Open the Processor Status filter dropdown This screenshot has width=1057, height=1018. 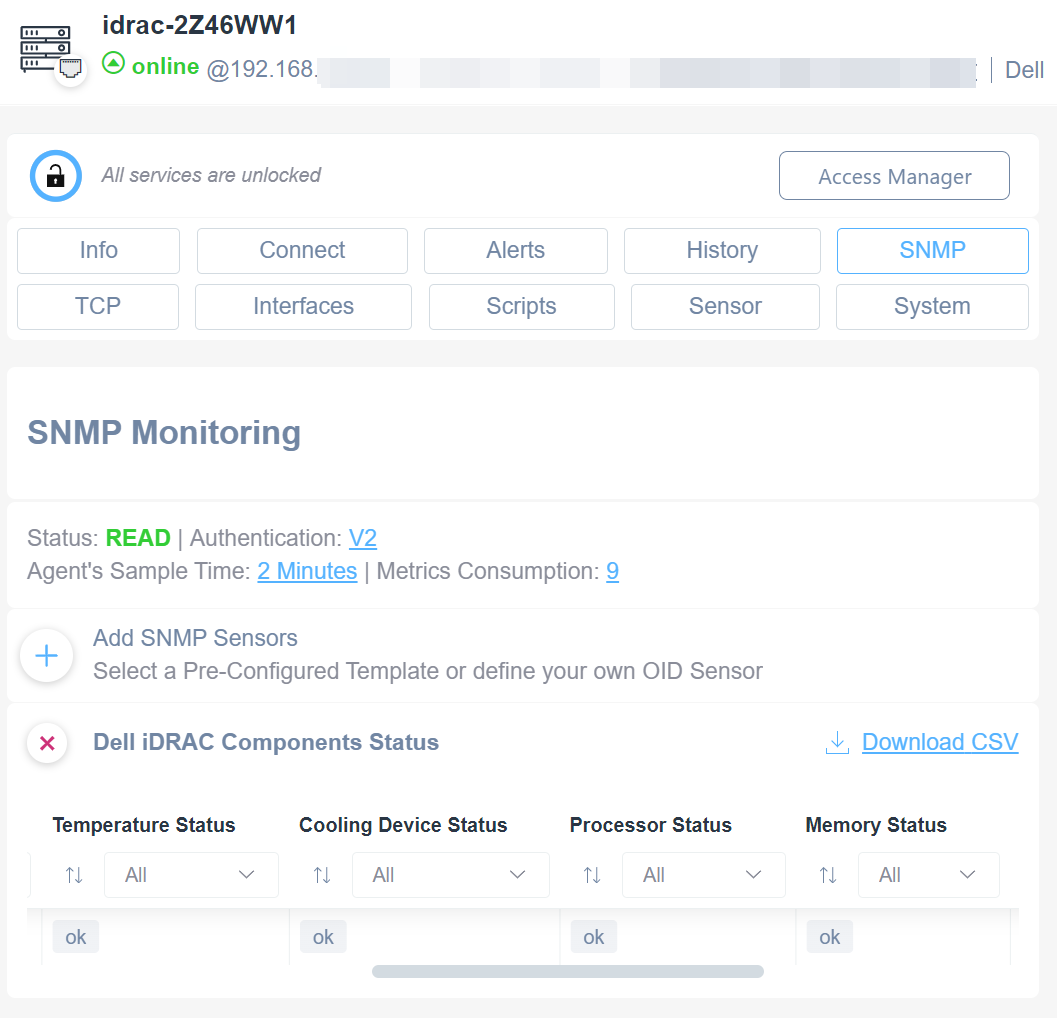click(x=704, y=875)
